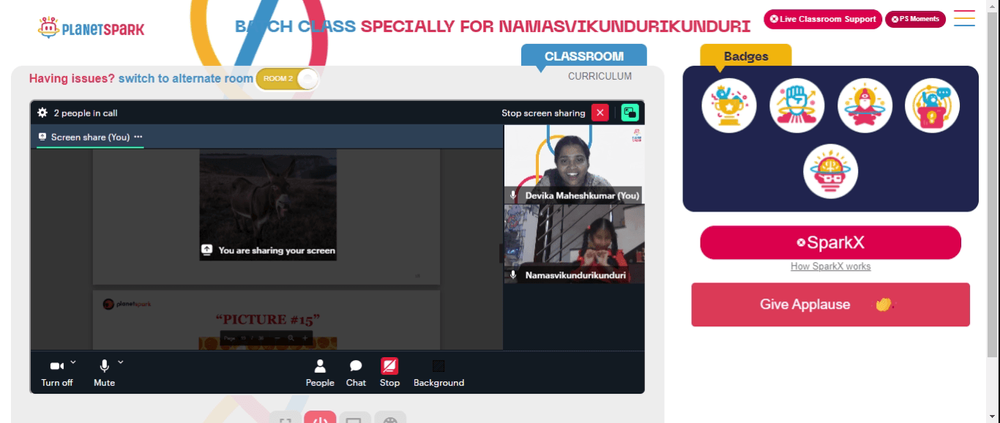Screen dimensions: 1000x423
Task: Open Live Classroom Support
Action: pyautogui.click(x=823, y=19)
